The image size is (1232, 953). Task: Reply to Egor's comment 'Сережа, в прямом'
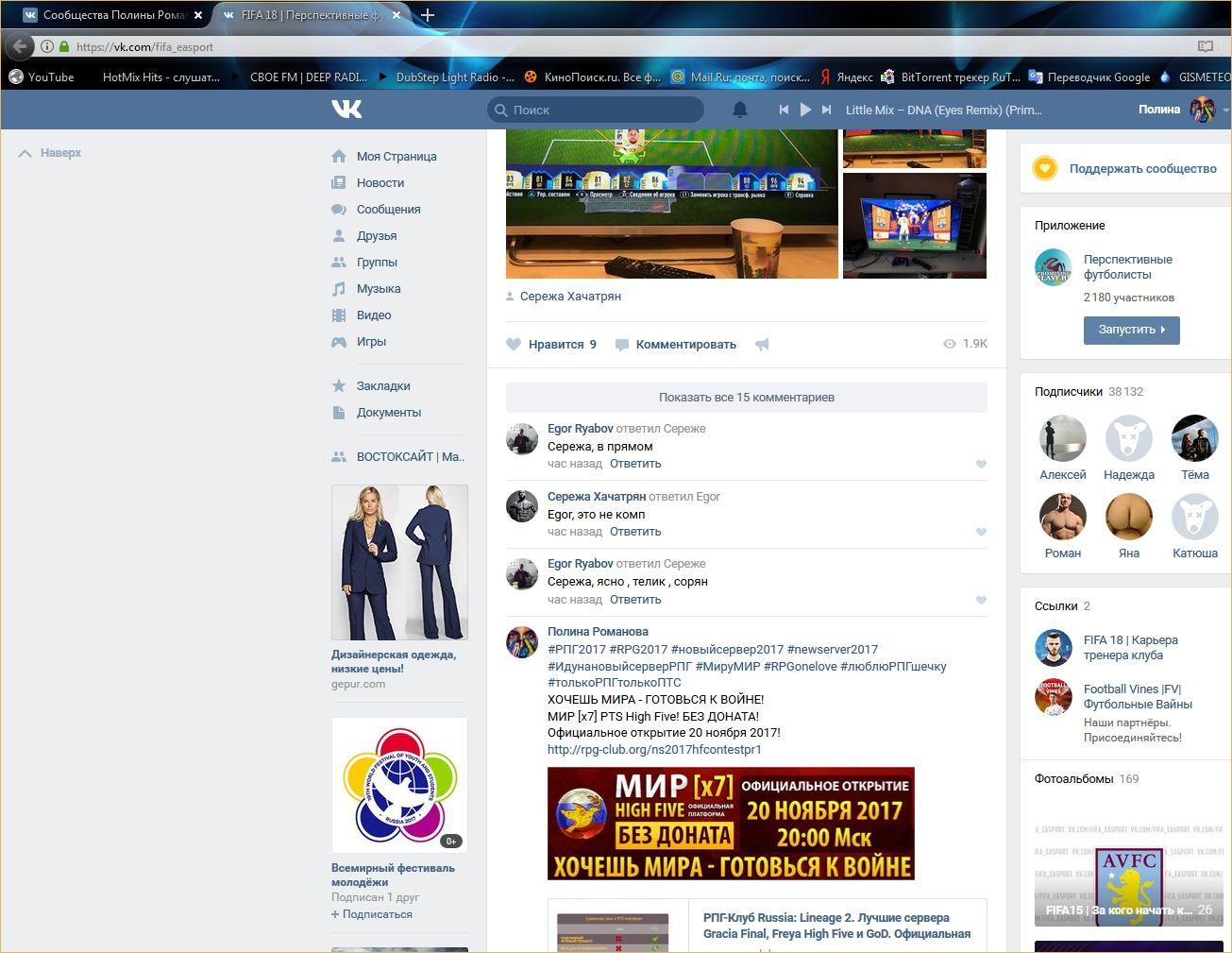pyautogui.click(x=635, y=464)
